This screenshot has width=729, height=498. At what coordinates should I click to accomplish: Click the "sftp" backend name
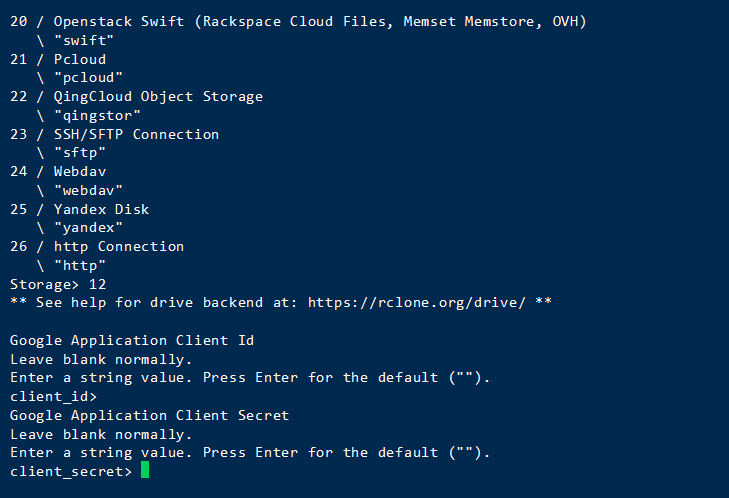pyautogui.click(x=79, y=152)
